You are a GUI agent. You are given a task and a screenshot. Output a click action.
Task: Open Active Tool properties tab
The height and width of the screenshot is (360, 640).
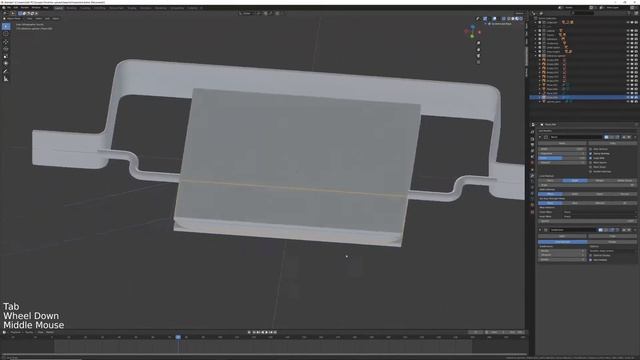(x=532, y=132)
